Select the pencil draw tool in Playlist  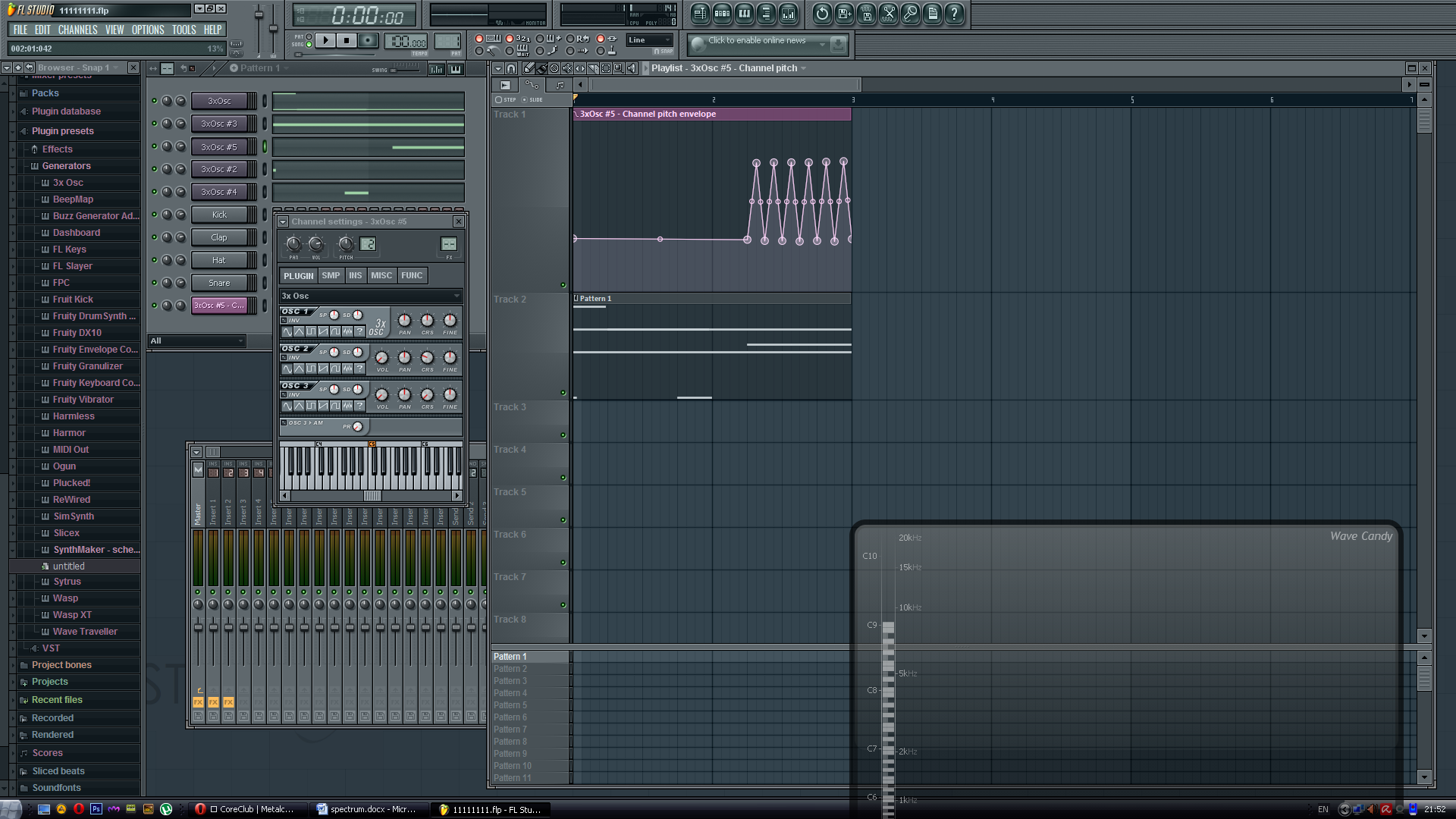529,68
